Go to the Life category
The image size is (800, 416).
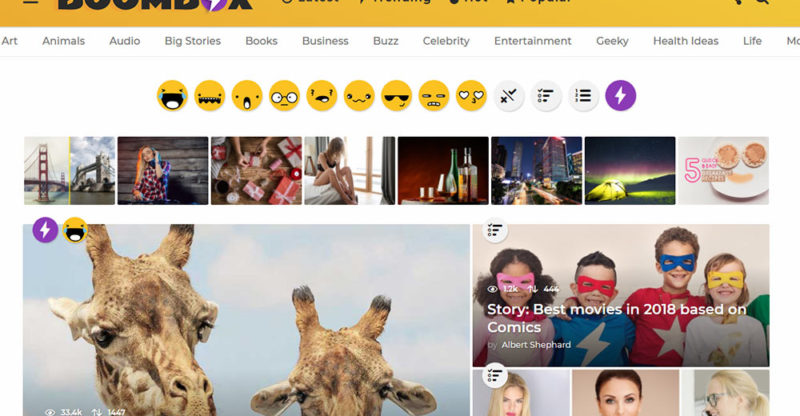click(752, 41)
